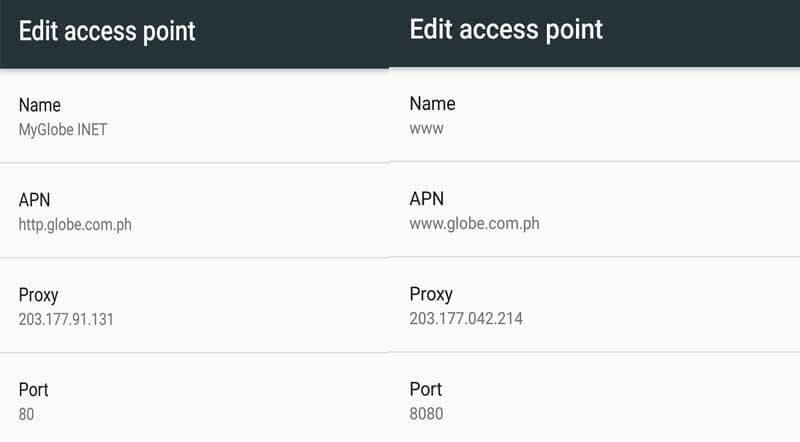This screenshot has height=442, width=800.
Task: Click the dark header bar above www name
Action: (700, 32)
